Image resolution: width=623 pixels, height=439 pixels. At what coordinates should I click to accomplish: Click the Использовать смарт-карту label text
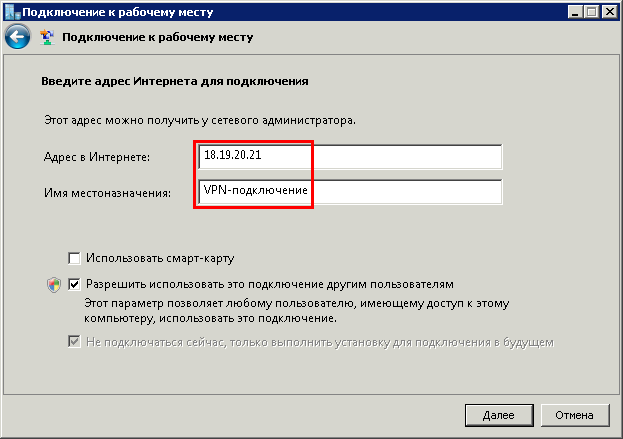[x=160, y=258]
